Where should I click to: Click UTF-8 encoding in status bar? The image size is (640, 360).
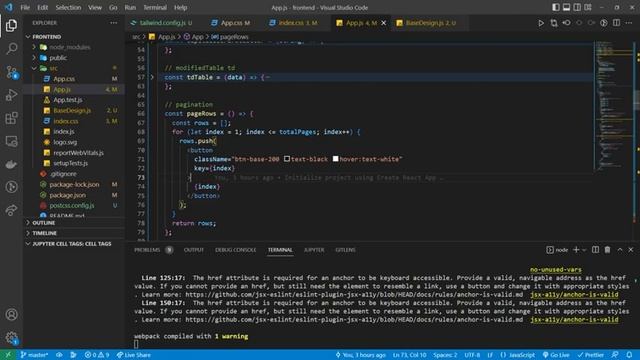(x=472, y=355)
